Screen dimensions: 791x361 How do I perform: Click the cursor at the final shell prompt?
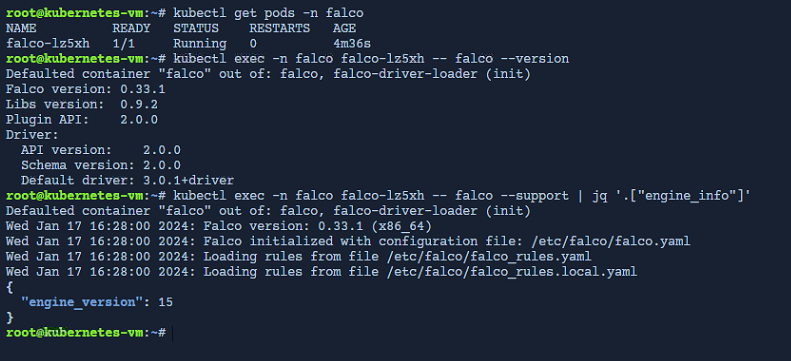(x=173, y=333)
